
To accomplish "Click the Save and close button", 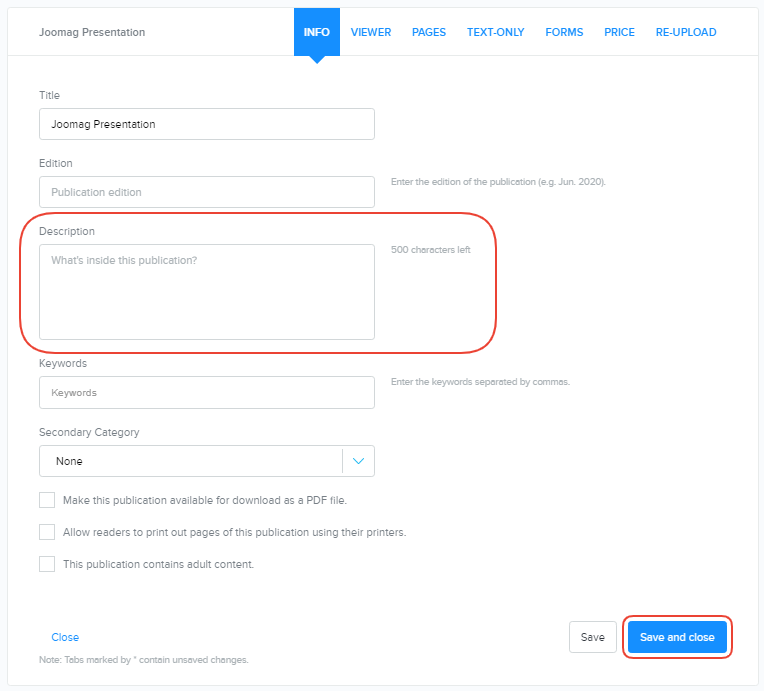I will pos(677,637).
